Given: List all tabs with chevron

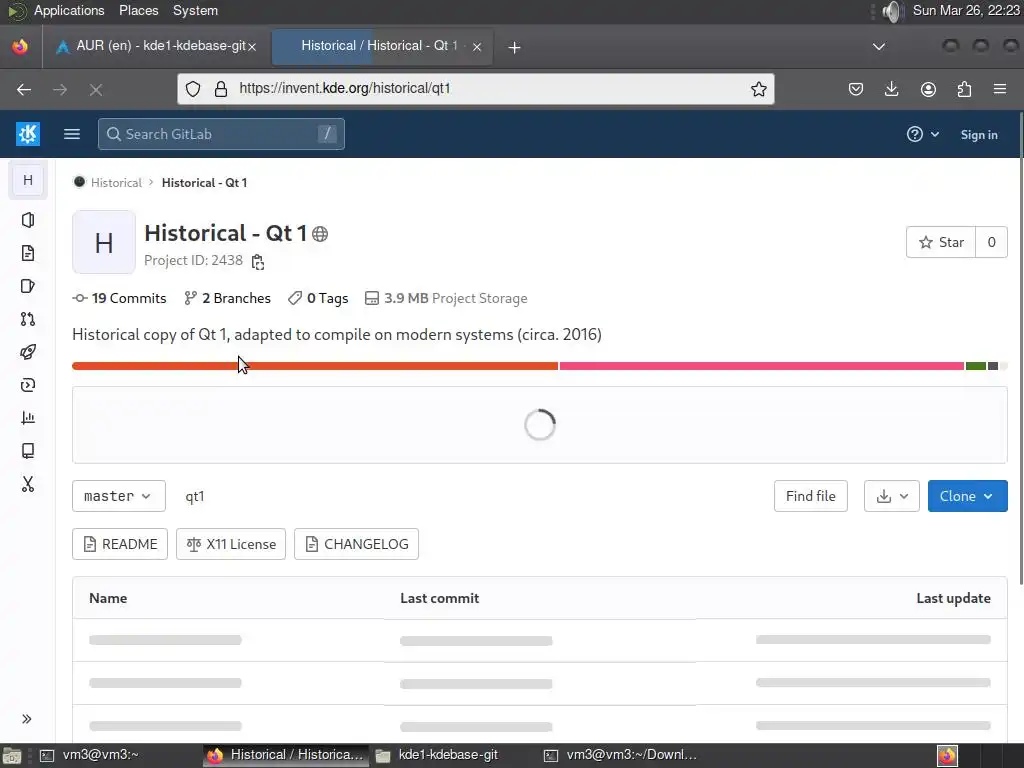Looking at the screenshot, I should 879,47.
